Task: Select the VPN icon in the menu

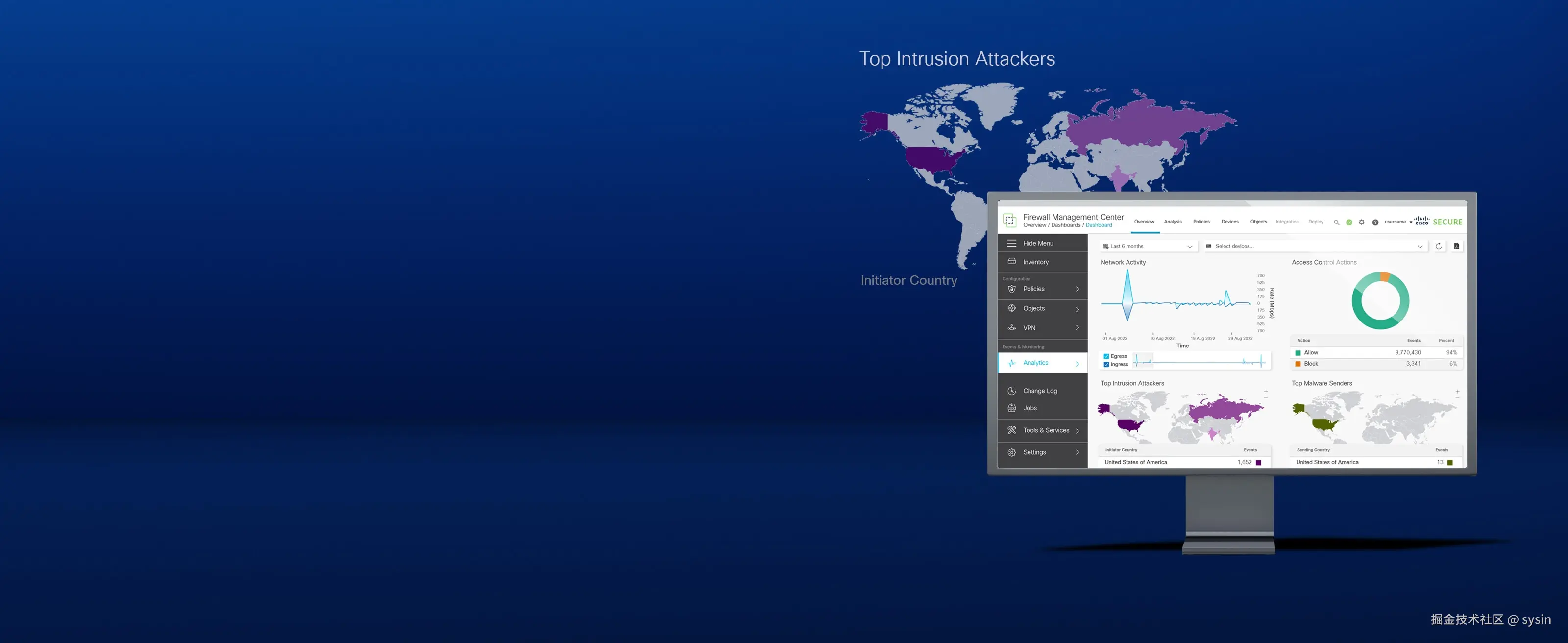Action: [x=1012, y=327]
